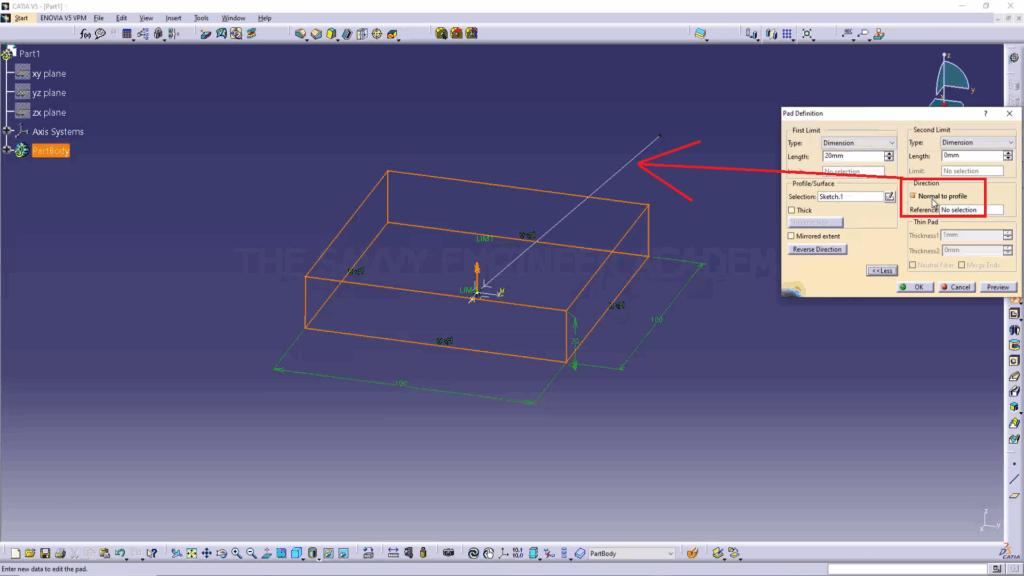Viewport: 1024px width, 576px height.
Task: Toggle the Normal to profile checkbox
Action: [913, 196]
